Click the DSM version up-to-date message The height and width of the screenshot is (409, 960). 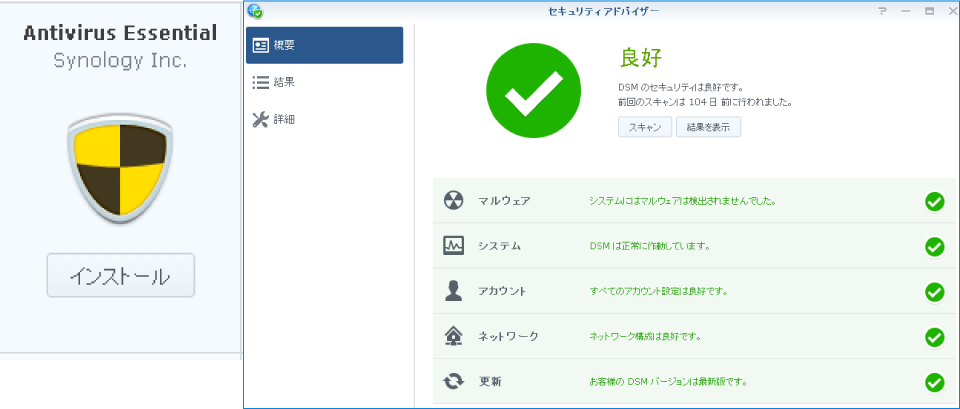point(668,381)
